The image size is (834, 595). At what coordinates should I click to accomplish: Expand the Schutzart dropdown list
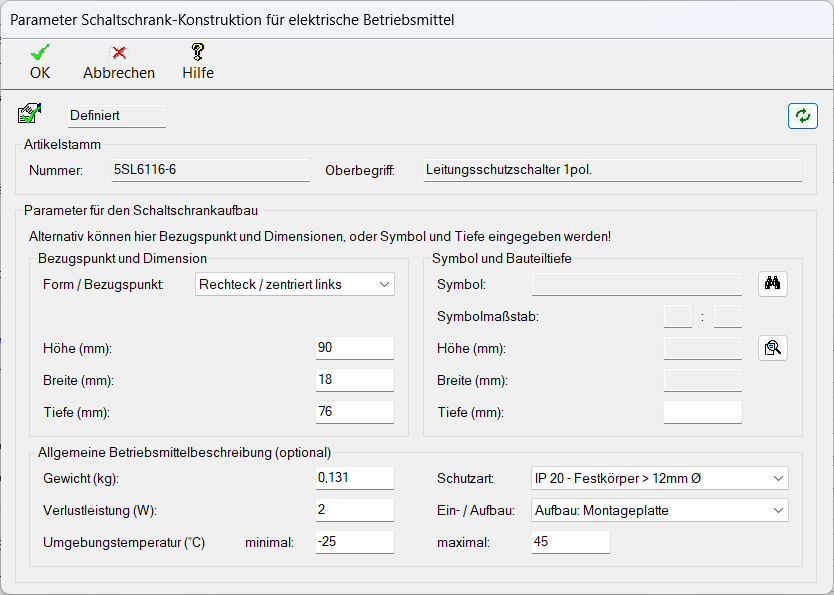click(x=659, y=479)
